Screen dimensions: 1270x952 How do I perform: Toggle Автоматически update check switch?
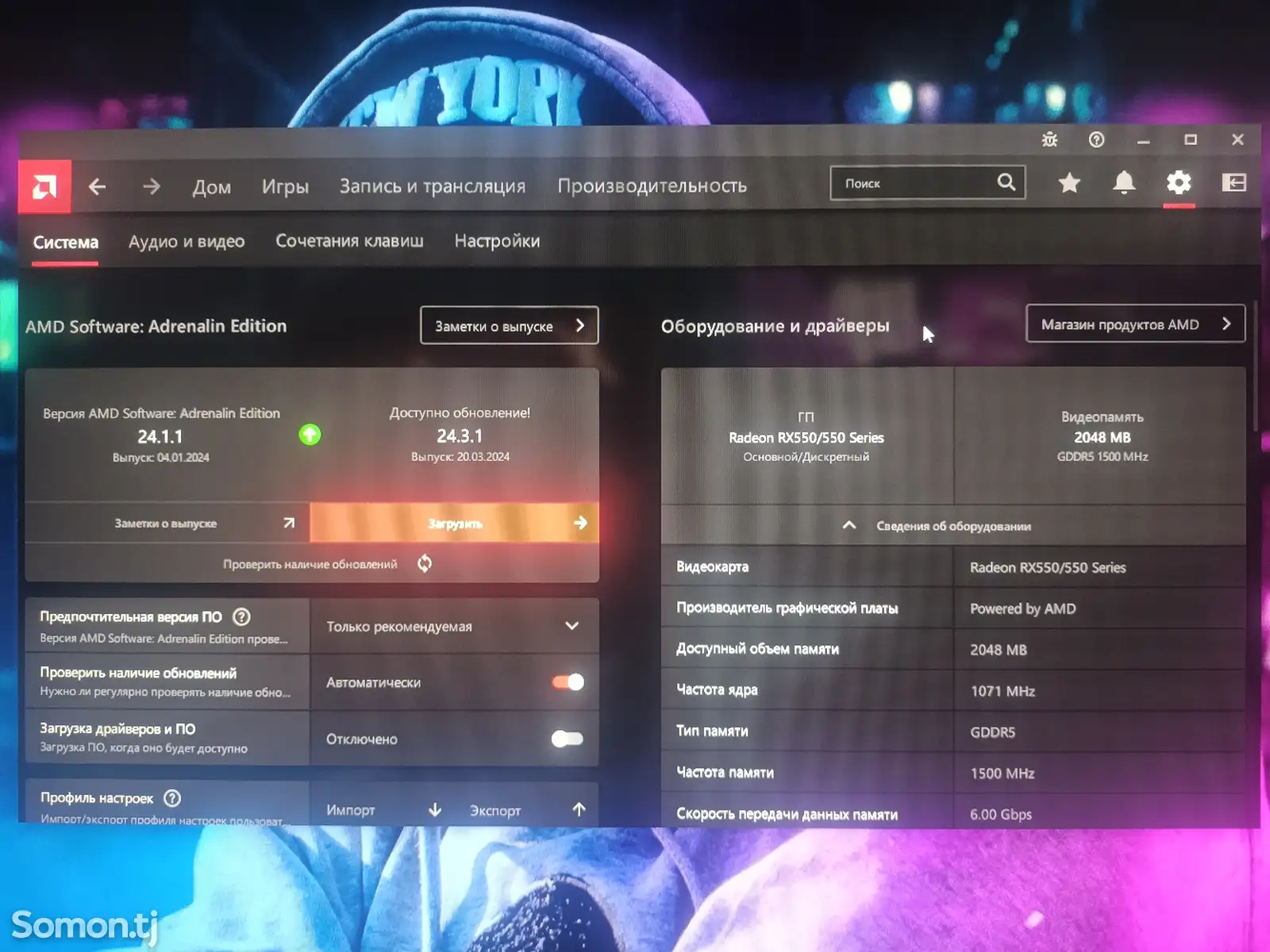pos(568,682)
